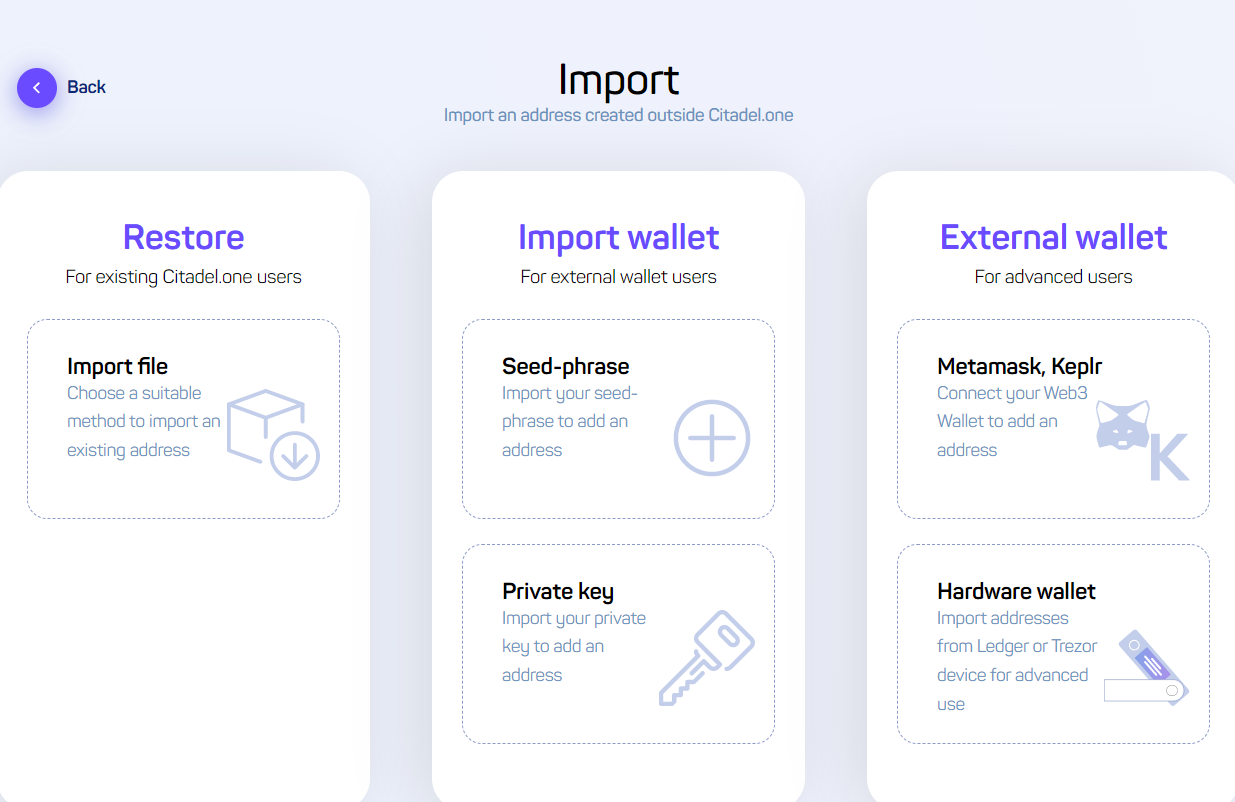1235x802 pixels.
Task: Click the Import wallet section heading
Action: [618, 237]
